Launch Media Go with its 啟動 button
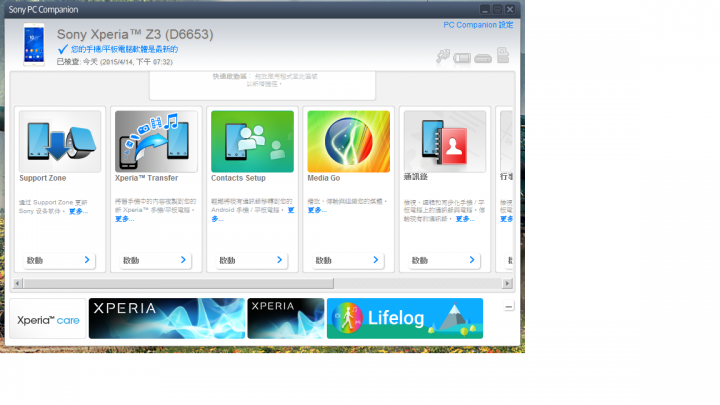 point(348,260)
